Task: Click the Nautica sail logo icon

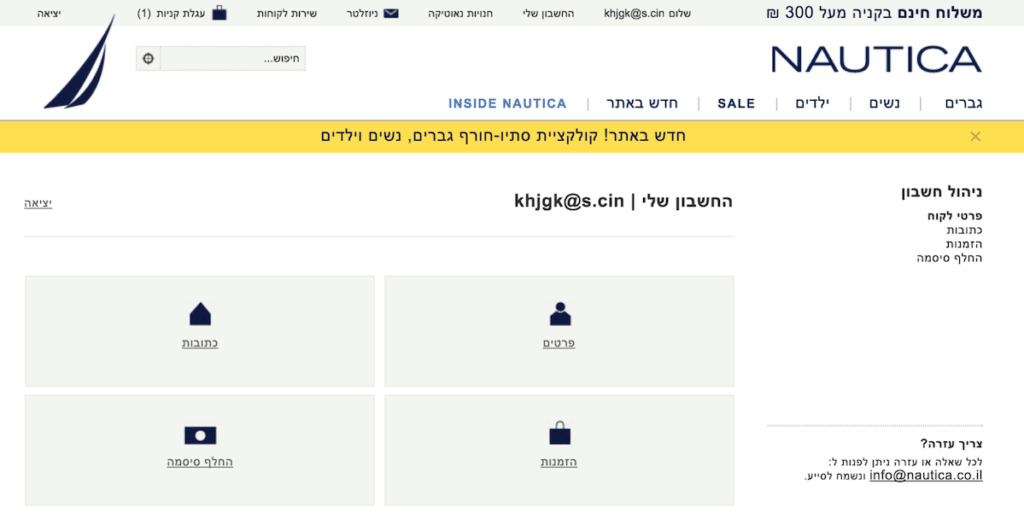Action: 80,61
